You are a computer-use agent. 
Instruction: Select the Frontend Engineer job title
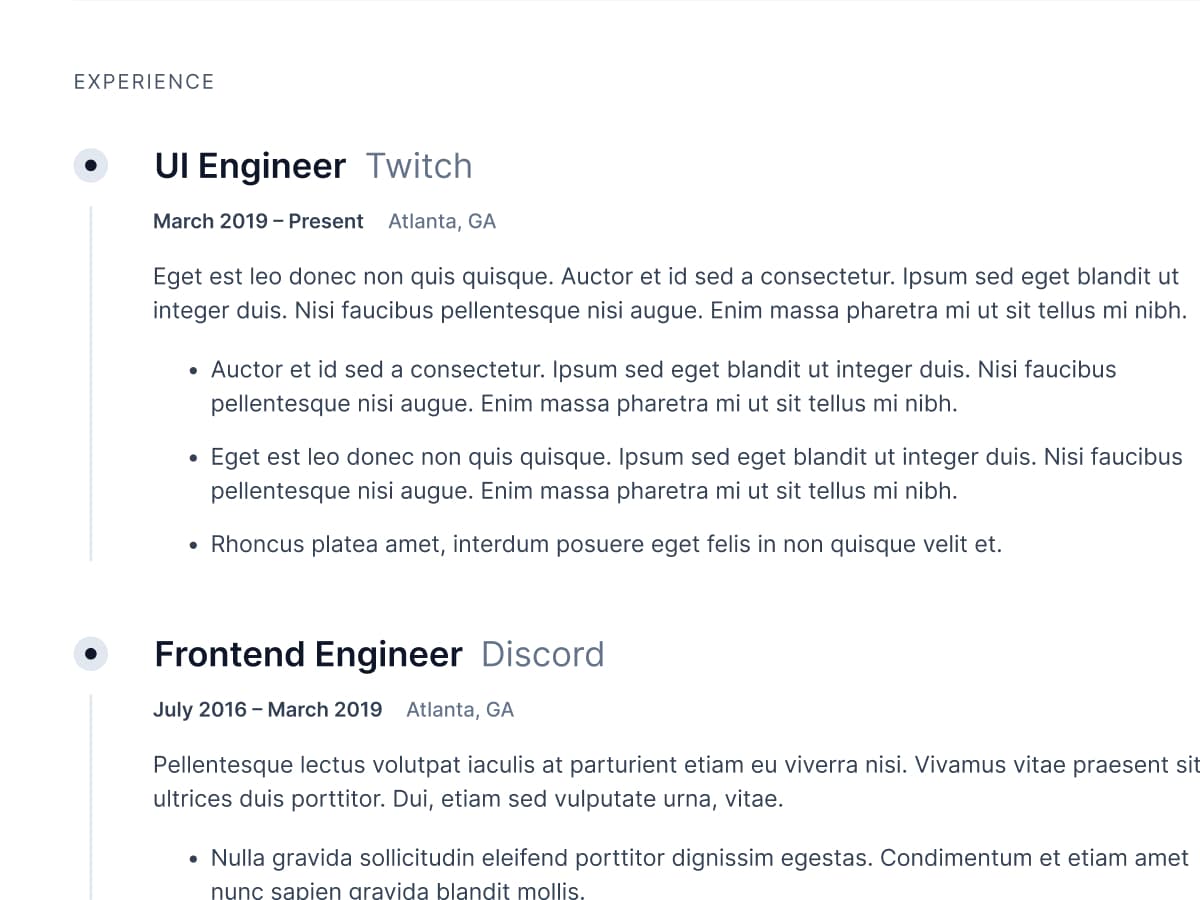click(x=308, y=654)
